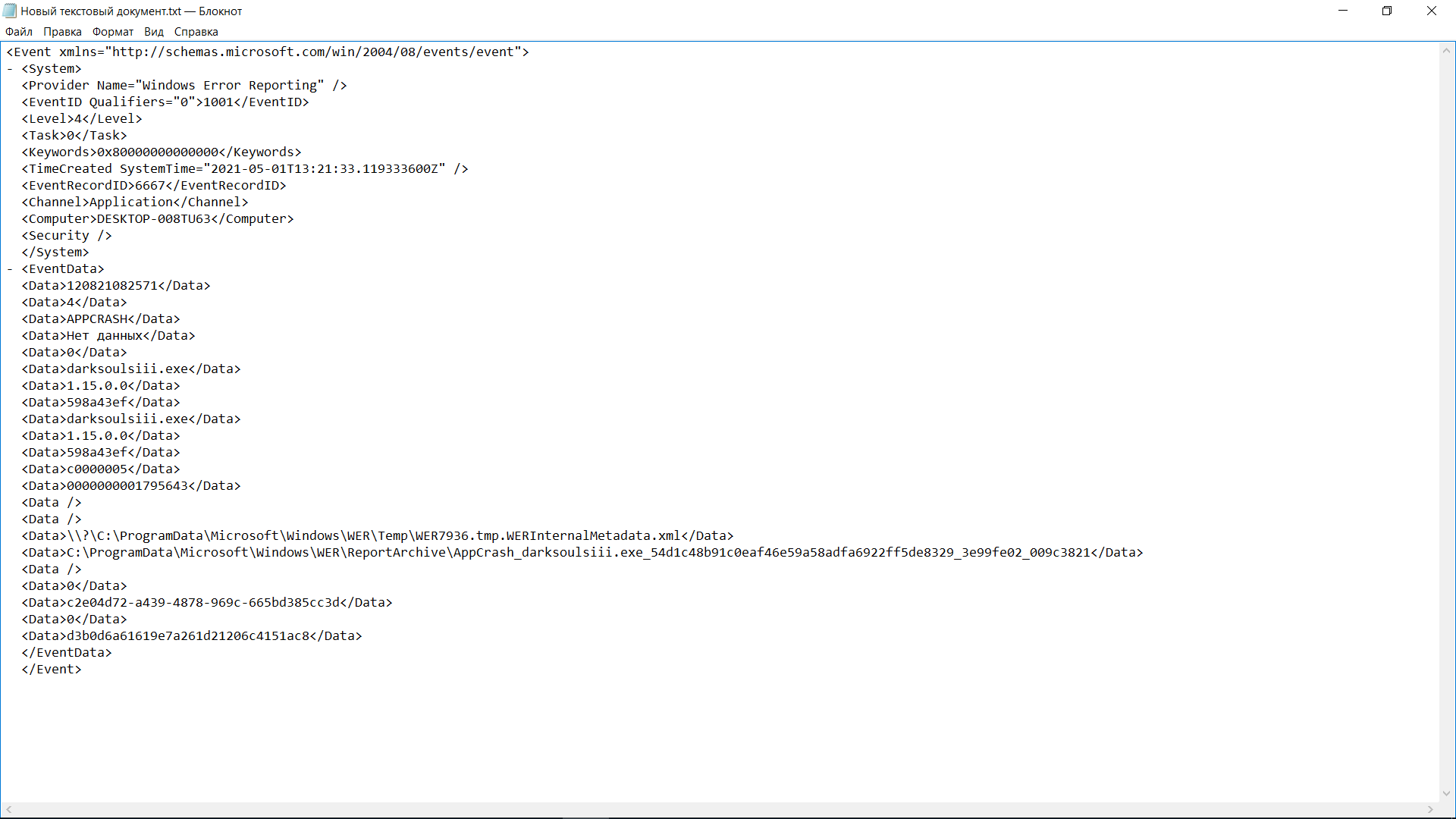Open the Правка menu

tap(62, 32)
